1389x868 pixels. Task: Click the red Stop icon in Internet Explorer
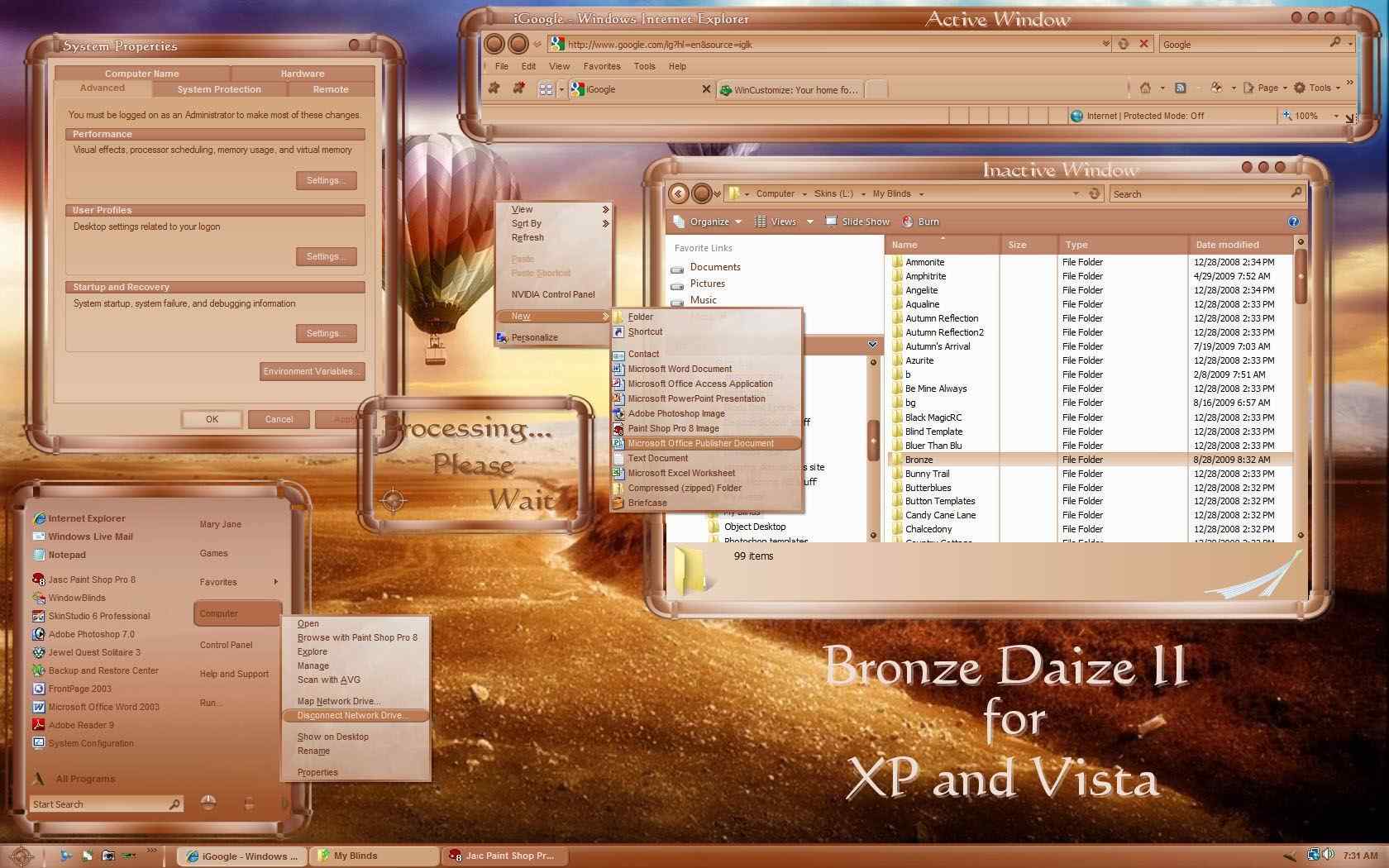(1144, 44)
